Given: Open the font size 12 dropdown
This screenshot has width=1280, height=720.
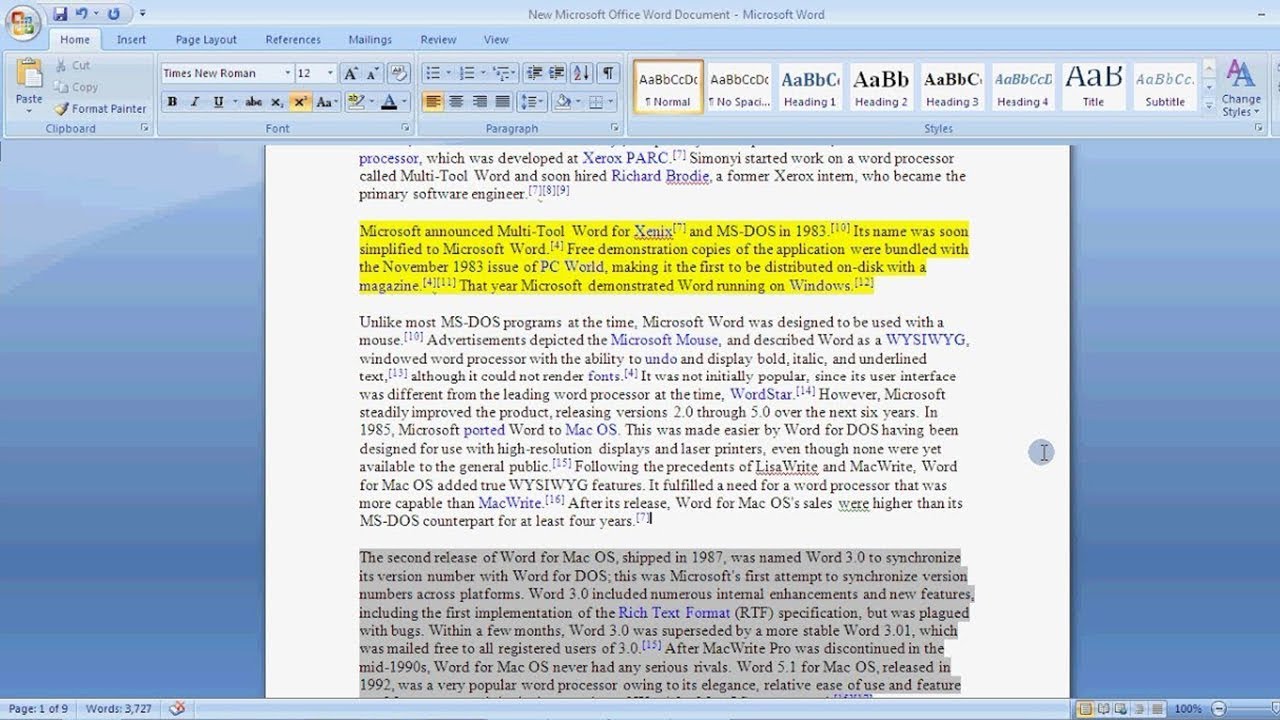Looking at the screenshot, I should coord(331,73).
